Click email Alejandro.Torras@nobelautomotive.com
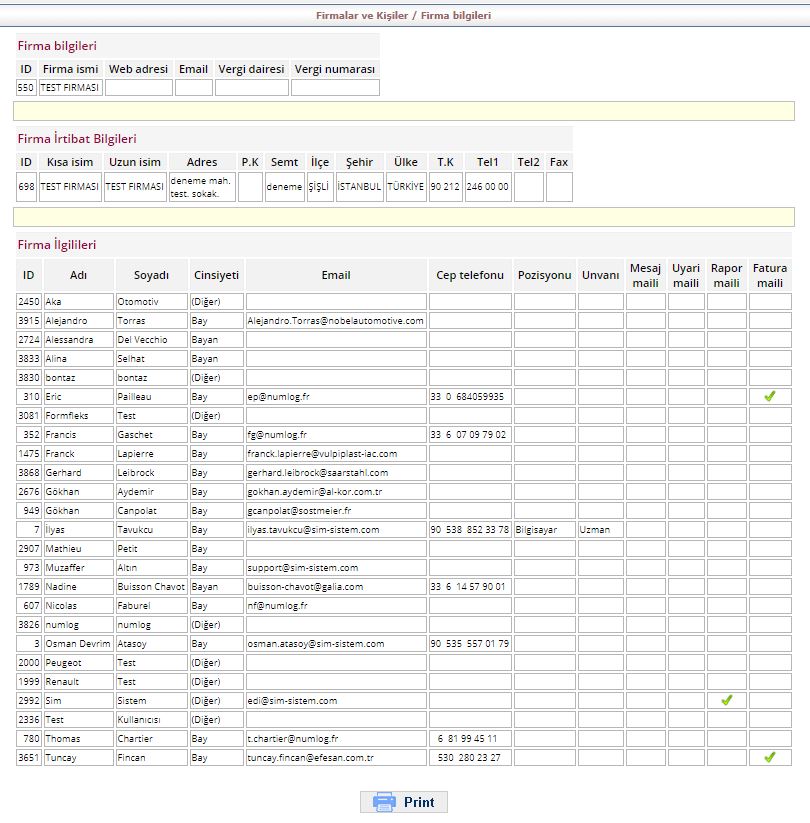This screenshot has height=823, width=810. click(335, 321)
